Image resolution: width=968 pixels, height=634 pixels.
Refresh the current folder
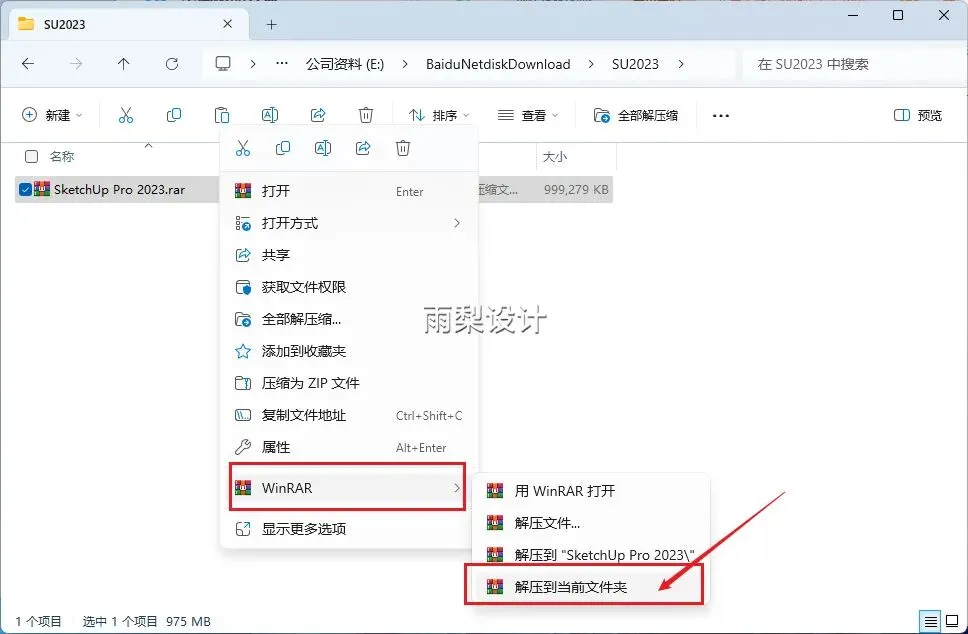point(172,64)
